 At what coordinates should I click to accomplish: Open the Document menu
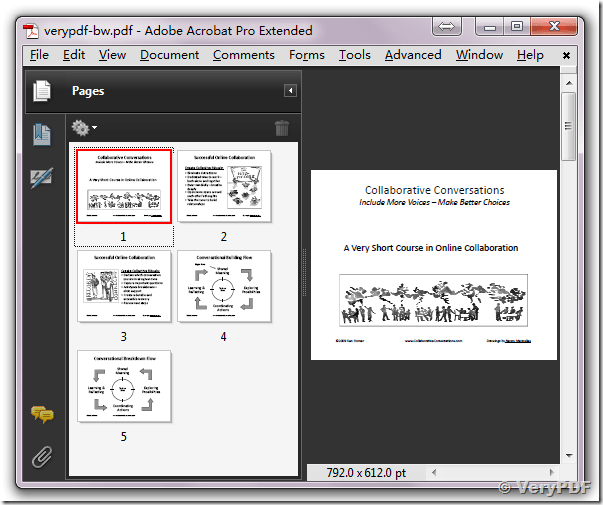tap(169, 55)
